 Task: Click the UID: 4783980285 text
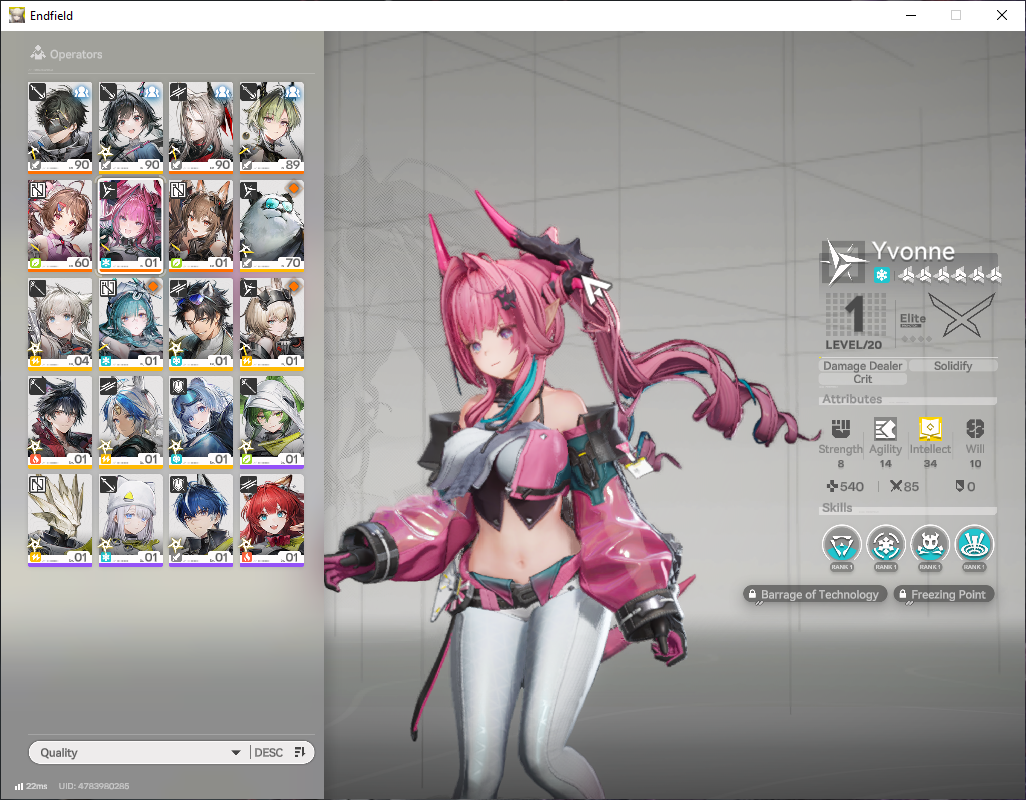[x=94, y=786]
